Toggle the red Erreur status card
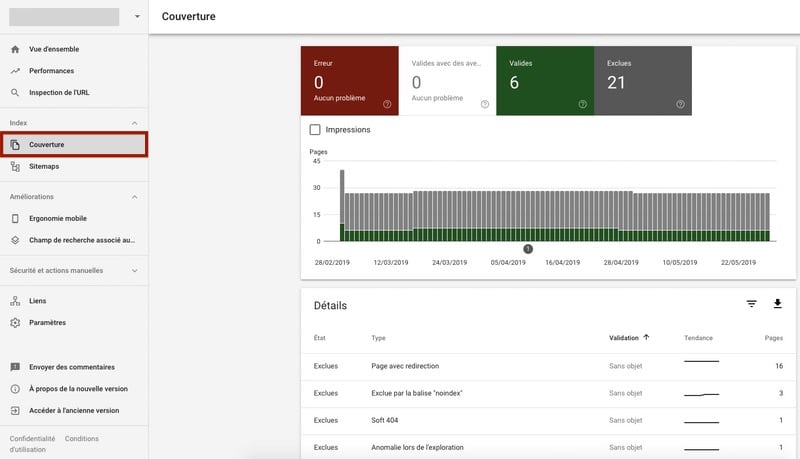The height and width of the screenshot is (459, 800). [x=349, y=81]
